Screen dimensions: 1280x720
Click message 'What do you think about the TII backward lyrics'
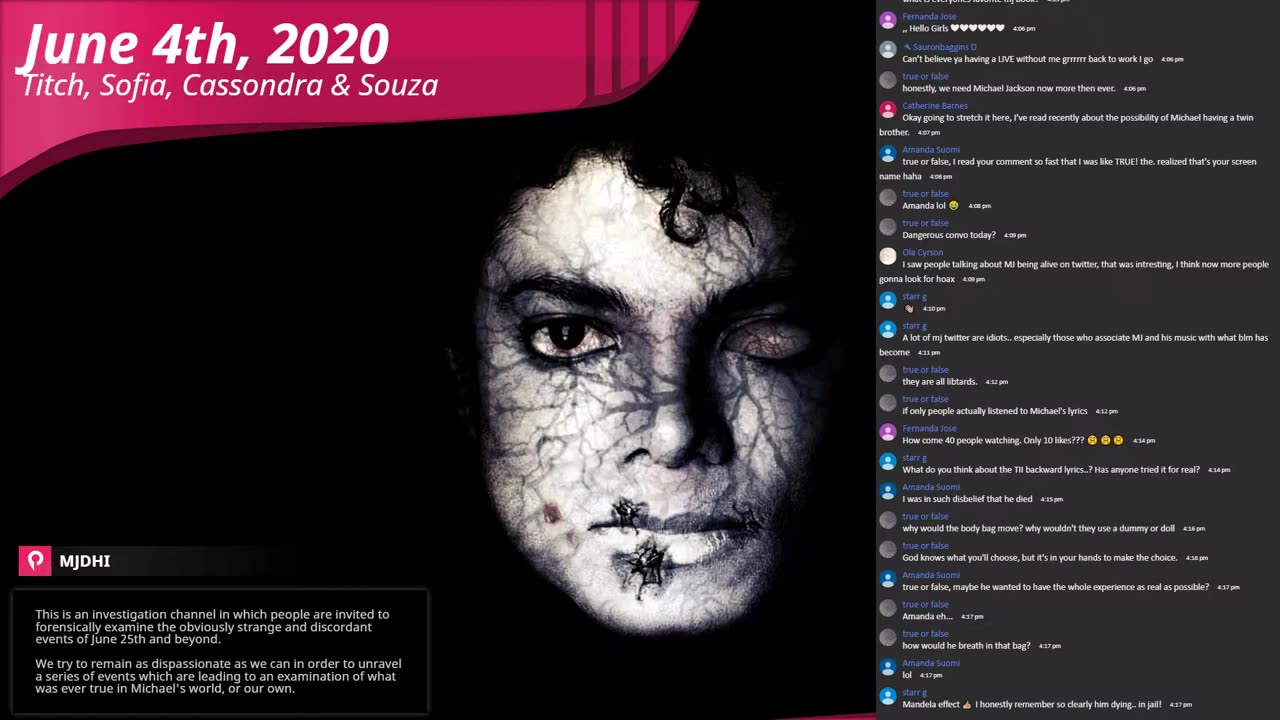(1050, 469)
